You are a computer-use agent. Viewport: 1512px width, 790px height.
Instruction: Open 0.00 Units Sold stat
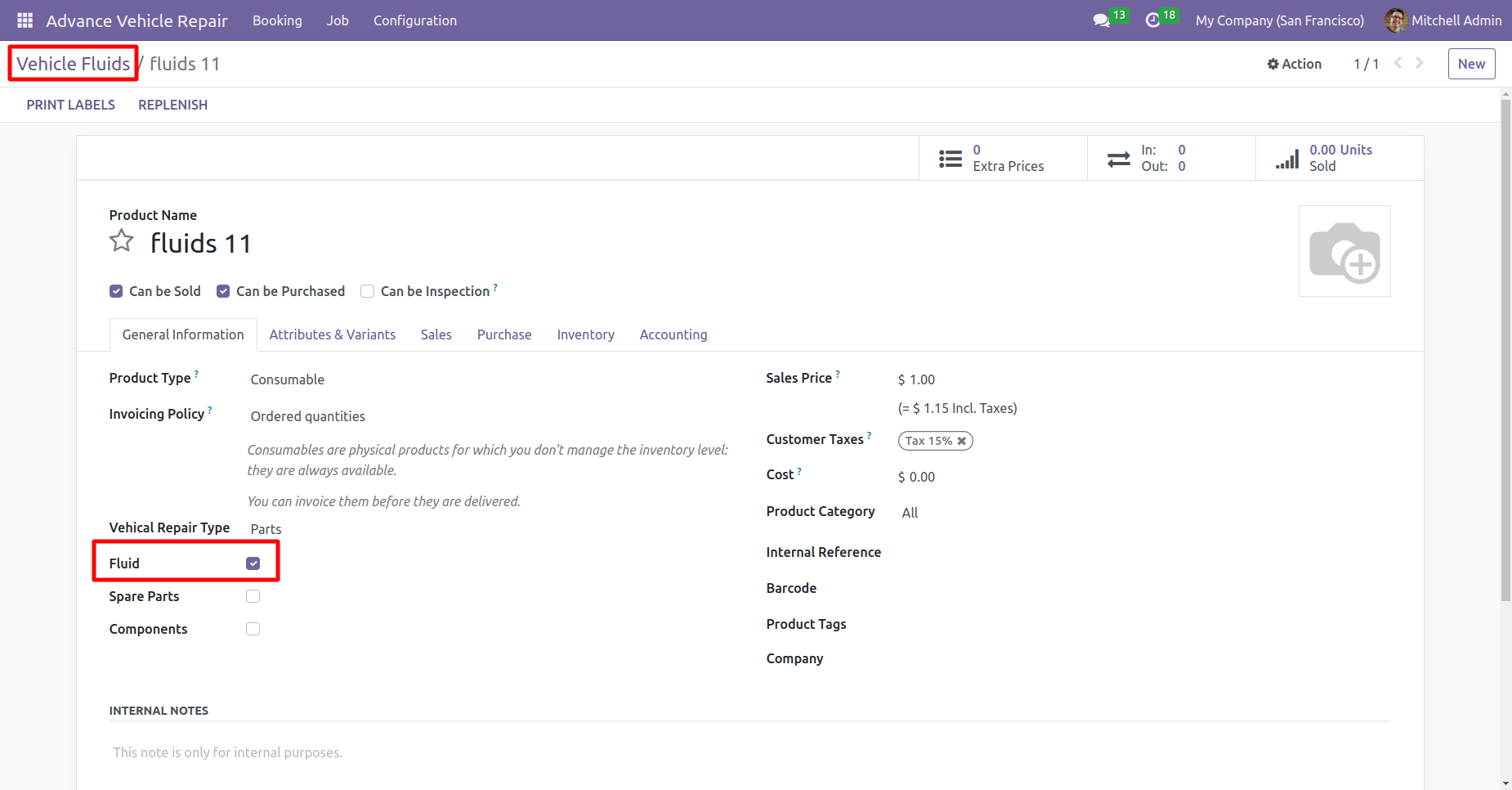1340,158
